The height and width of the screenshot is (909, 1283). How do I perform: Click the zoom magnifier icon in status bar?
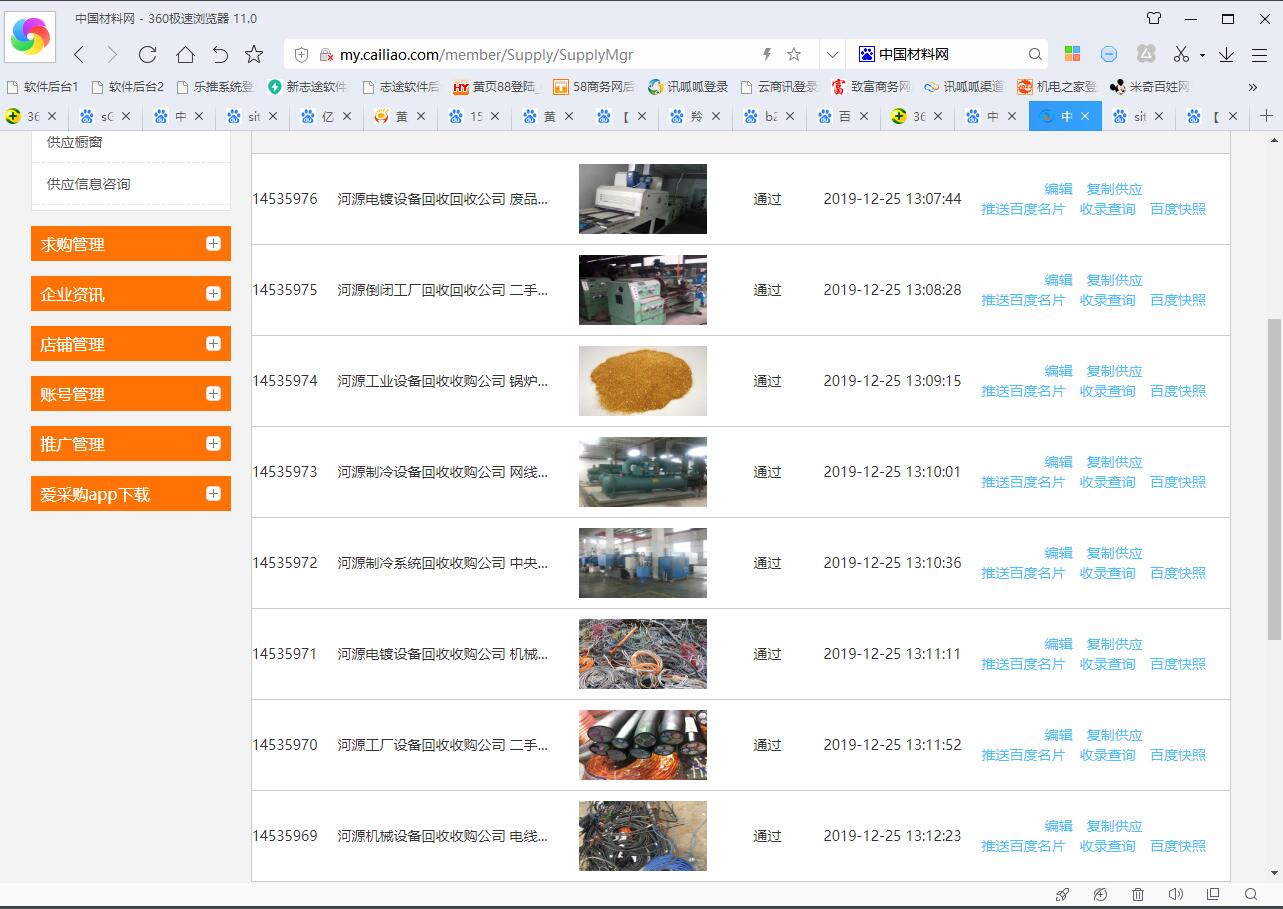1251,894
